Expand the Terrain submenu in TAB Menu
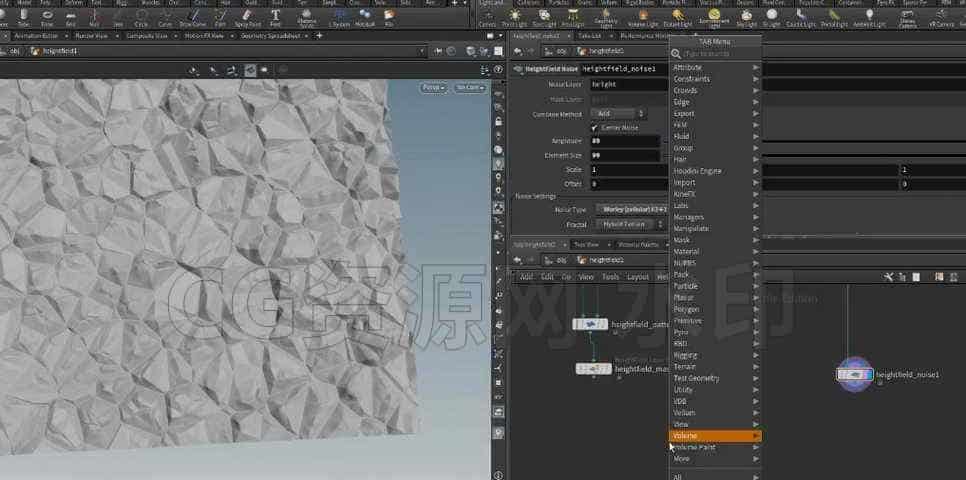This screenshot has width=966, height=480. (x=715, y=367)
